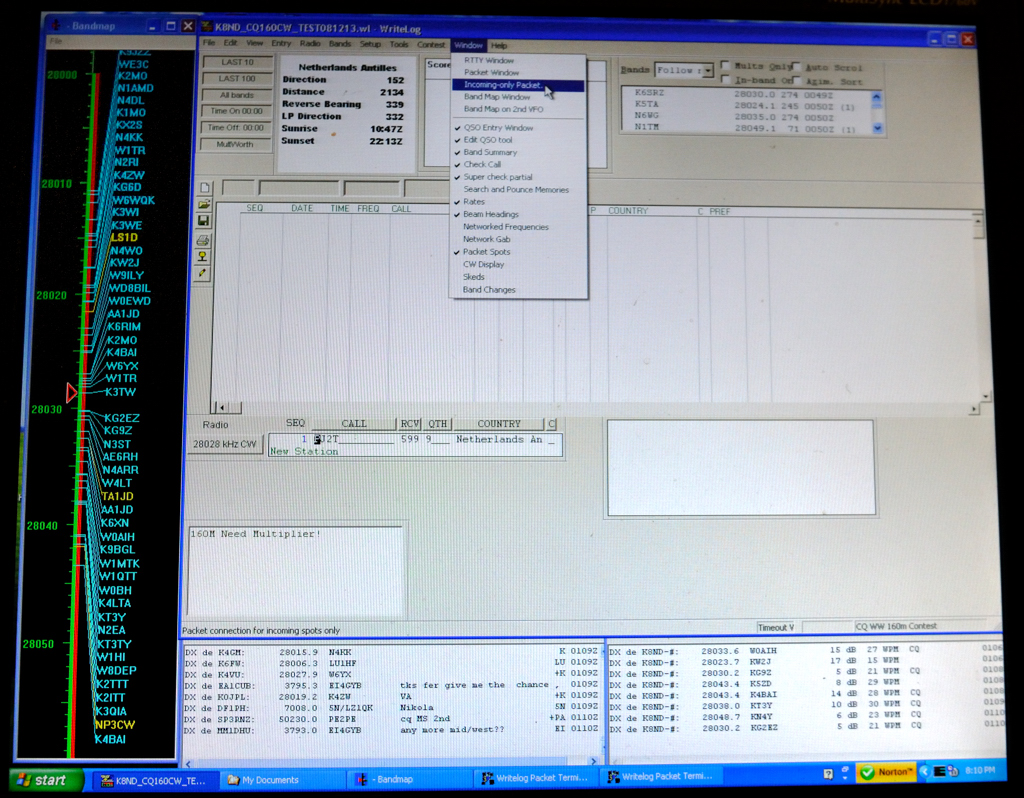Select N1TM row in packet spots list
1024x798 pixels.
[746, 128]
